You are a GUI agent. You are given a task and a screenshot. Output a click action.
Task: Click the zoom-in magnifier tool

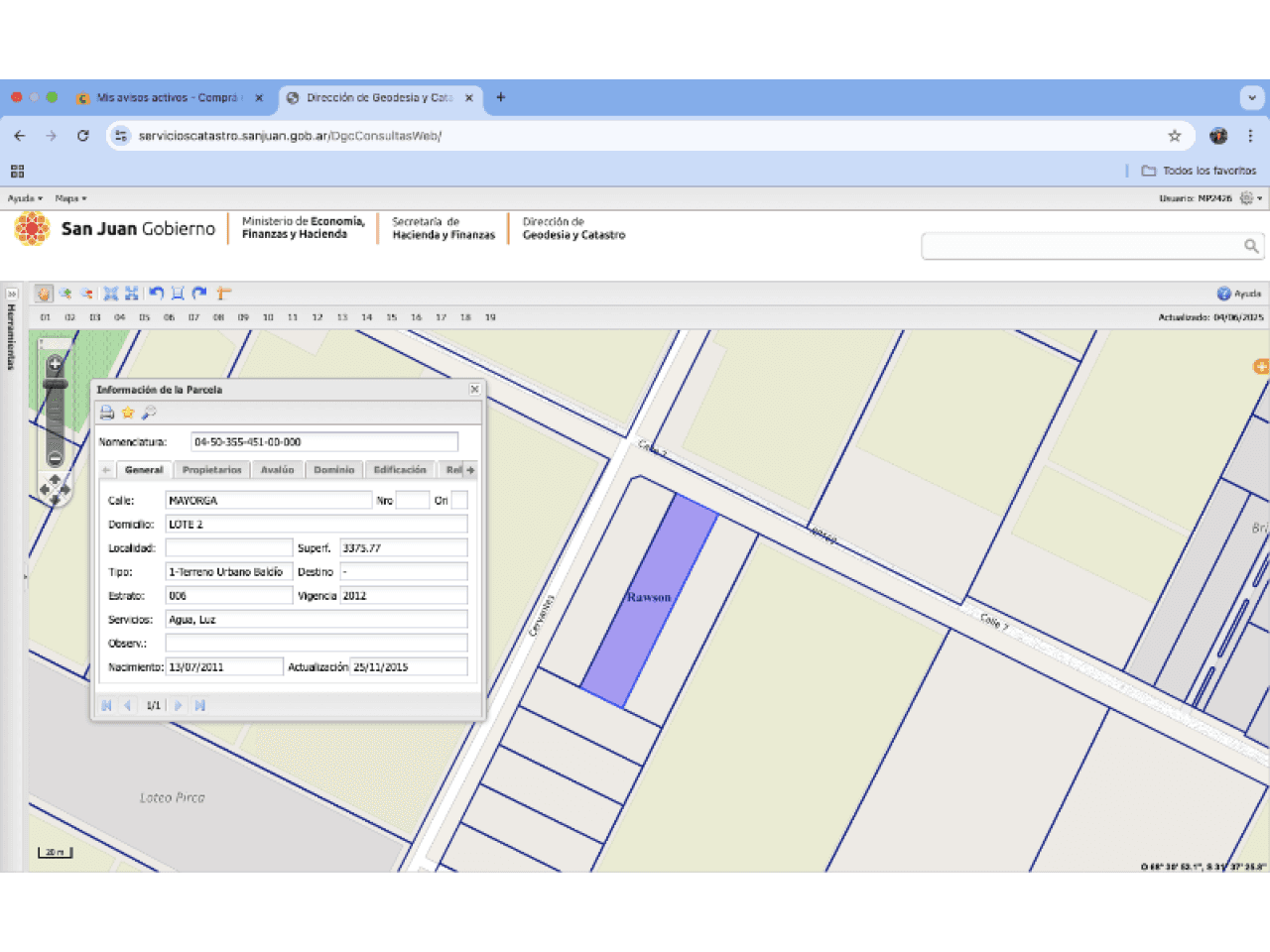(x=65, y=294)
